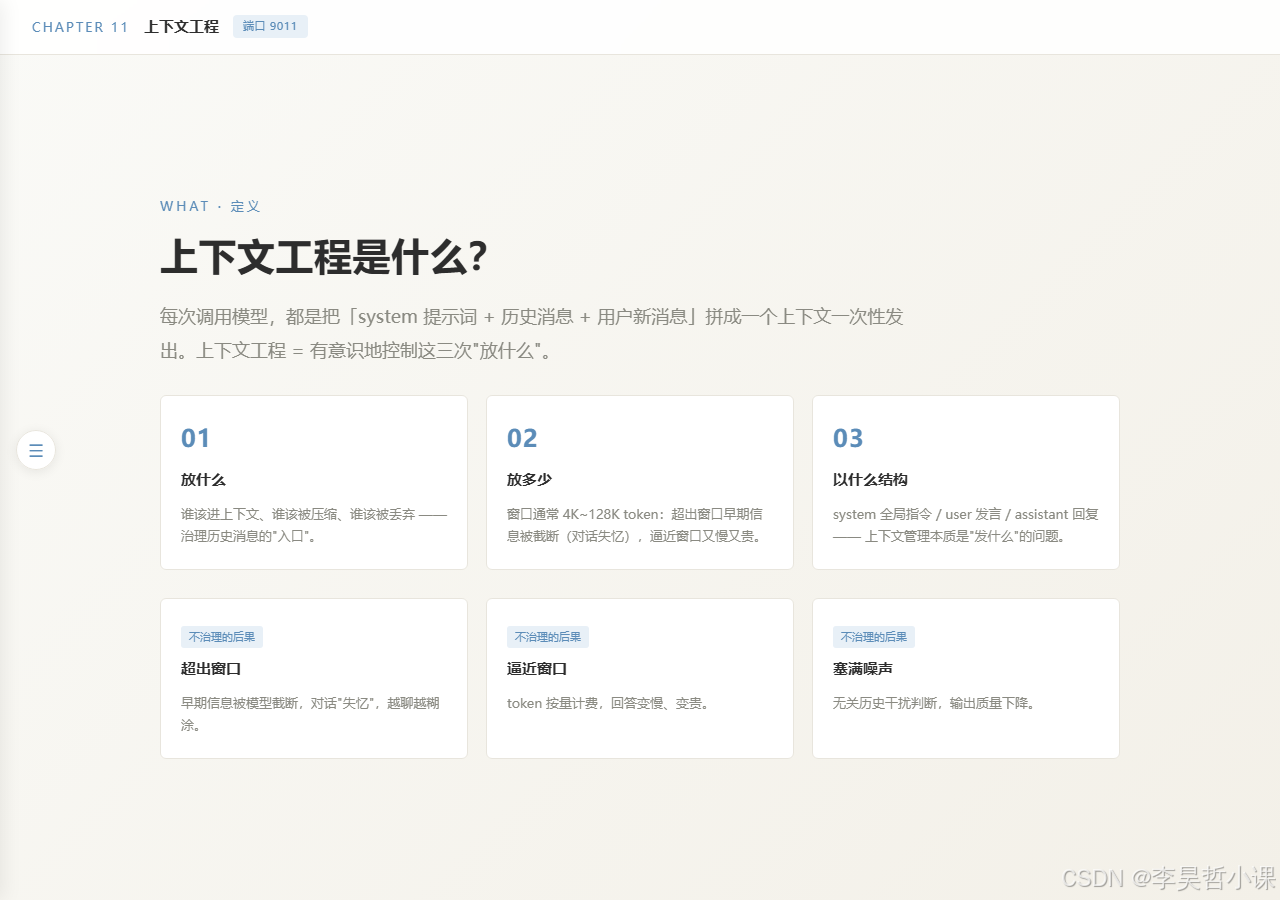
Task: Click the 上下文工程 header title
Action: click(x=181, y=27)
